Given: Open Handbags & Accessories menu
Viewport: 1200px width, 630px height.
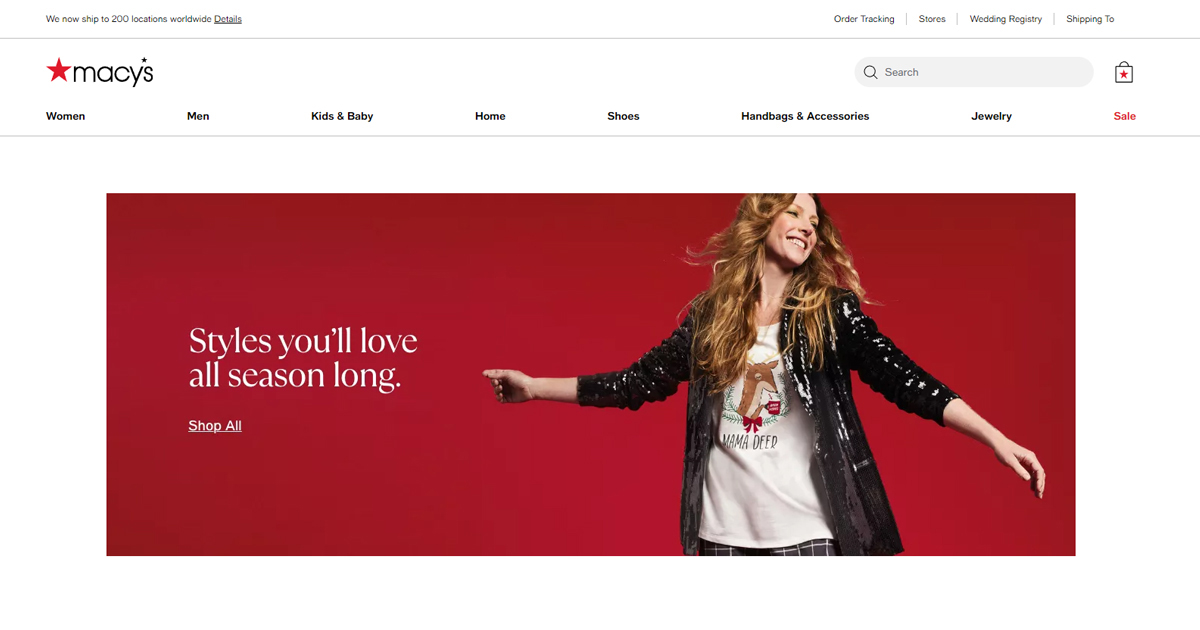Looking at the screenshot, I should [x=805, y=116].
